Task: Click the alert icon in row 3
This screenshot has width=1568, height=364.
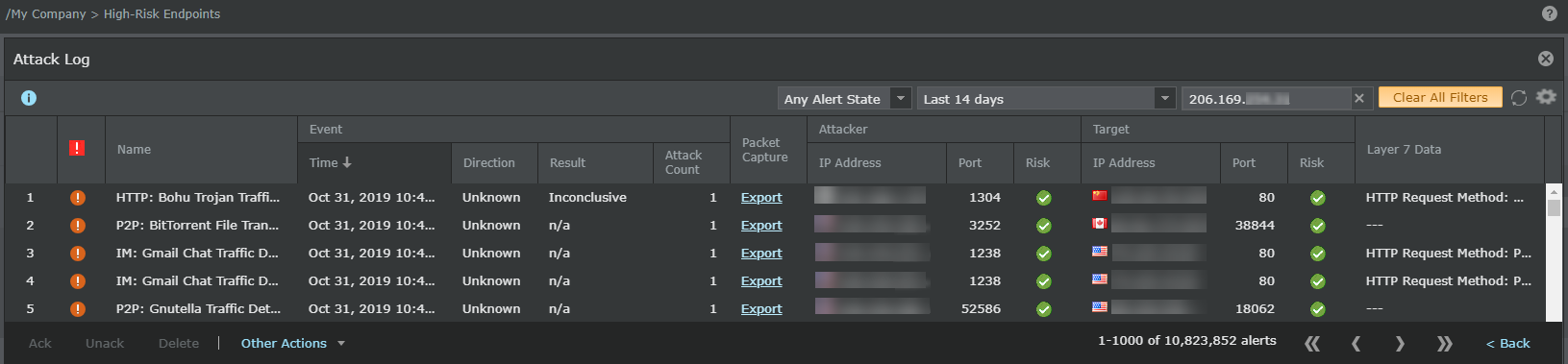Action: 78,254
